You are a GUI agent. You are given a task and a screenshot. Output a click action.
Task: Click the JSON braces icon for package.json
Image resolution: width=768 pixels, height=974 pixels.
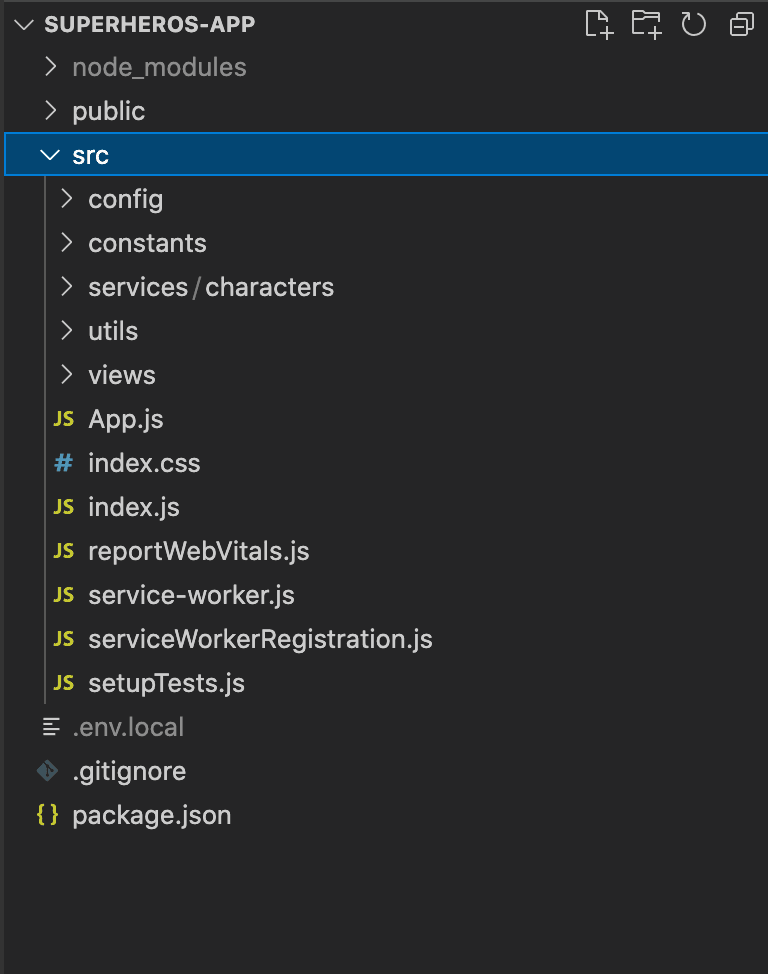[x=46, y=814]
